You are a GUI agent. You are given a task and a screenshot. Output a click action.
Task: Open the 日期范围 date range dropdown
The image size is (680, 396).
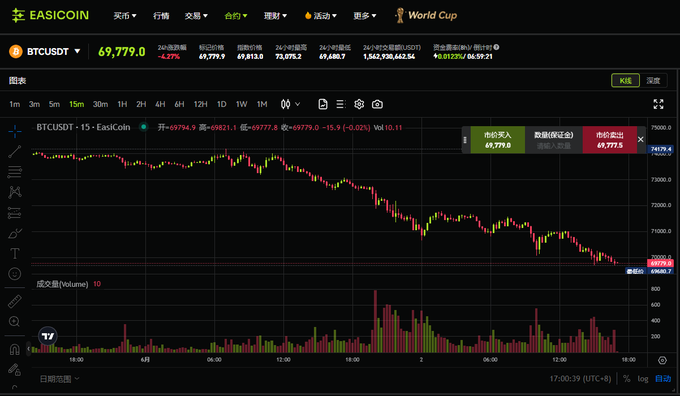click(x=60, y=379)
